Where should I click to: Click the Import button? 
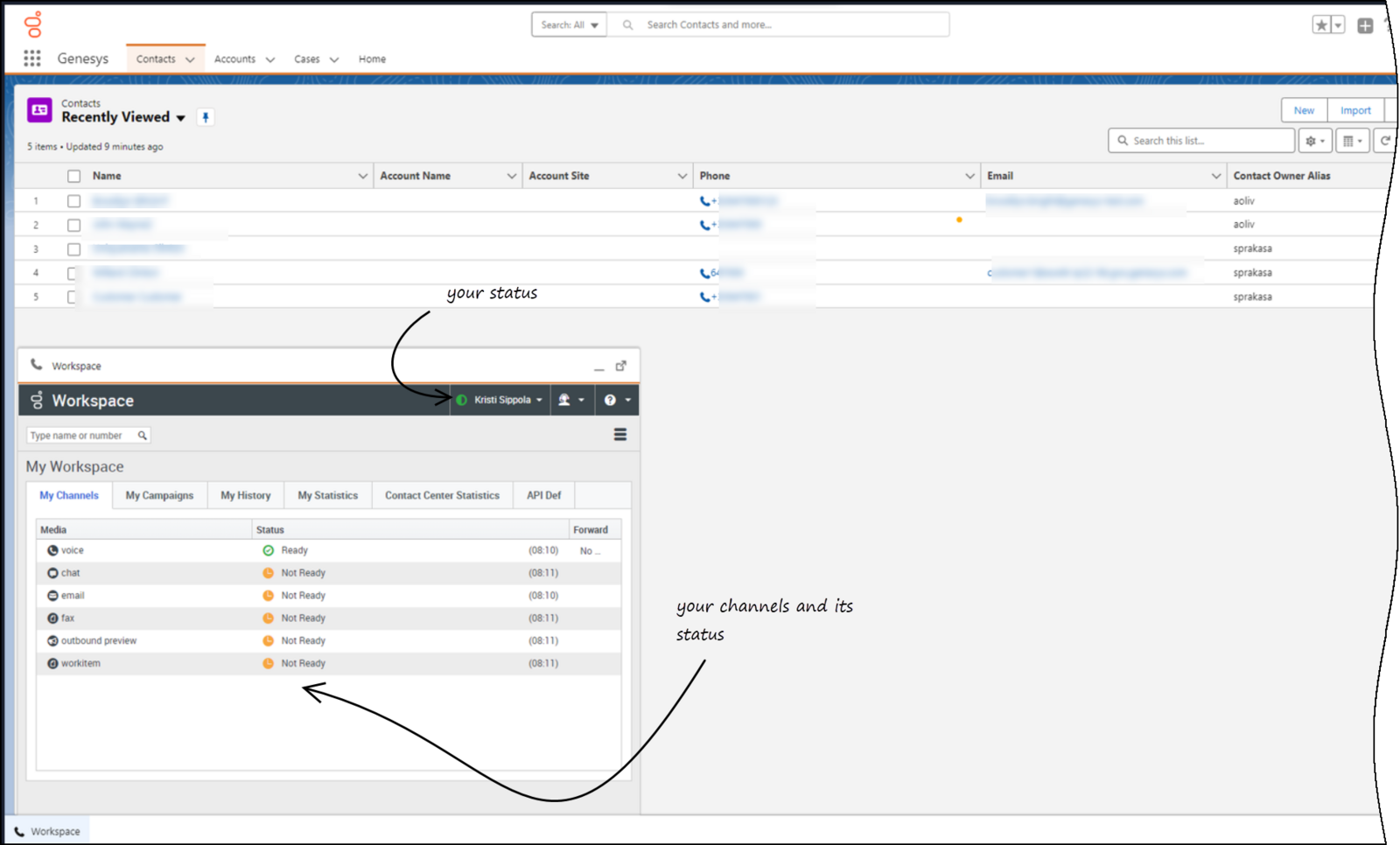[1355, 110]
